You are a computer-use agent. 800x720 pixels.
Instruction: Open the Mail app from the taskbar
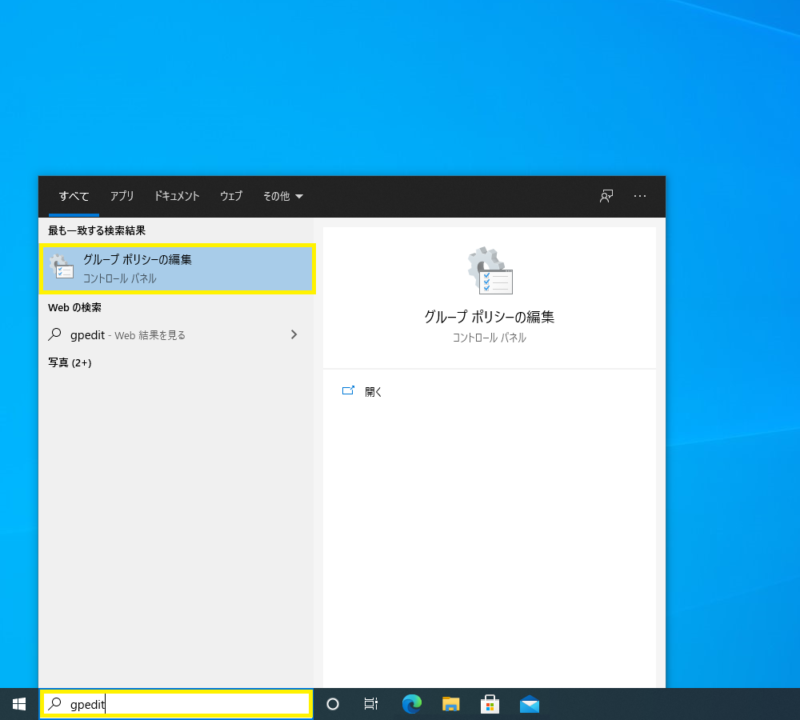pos(529,704)
